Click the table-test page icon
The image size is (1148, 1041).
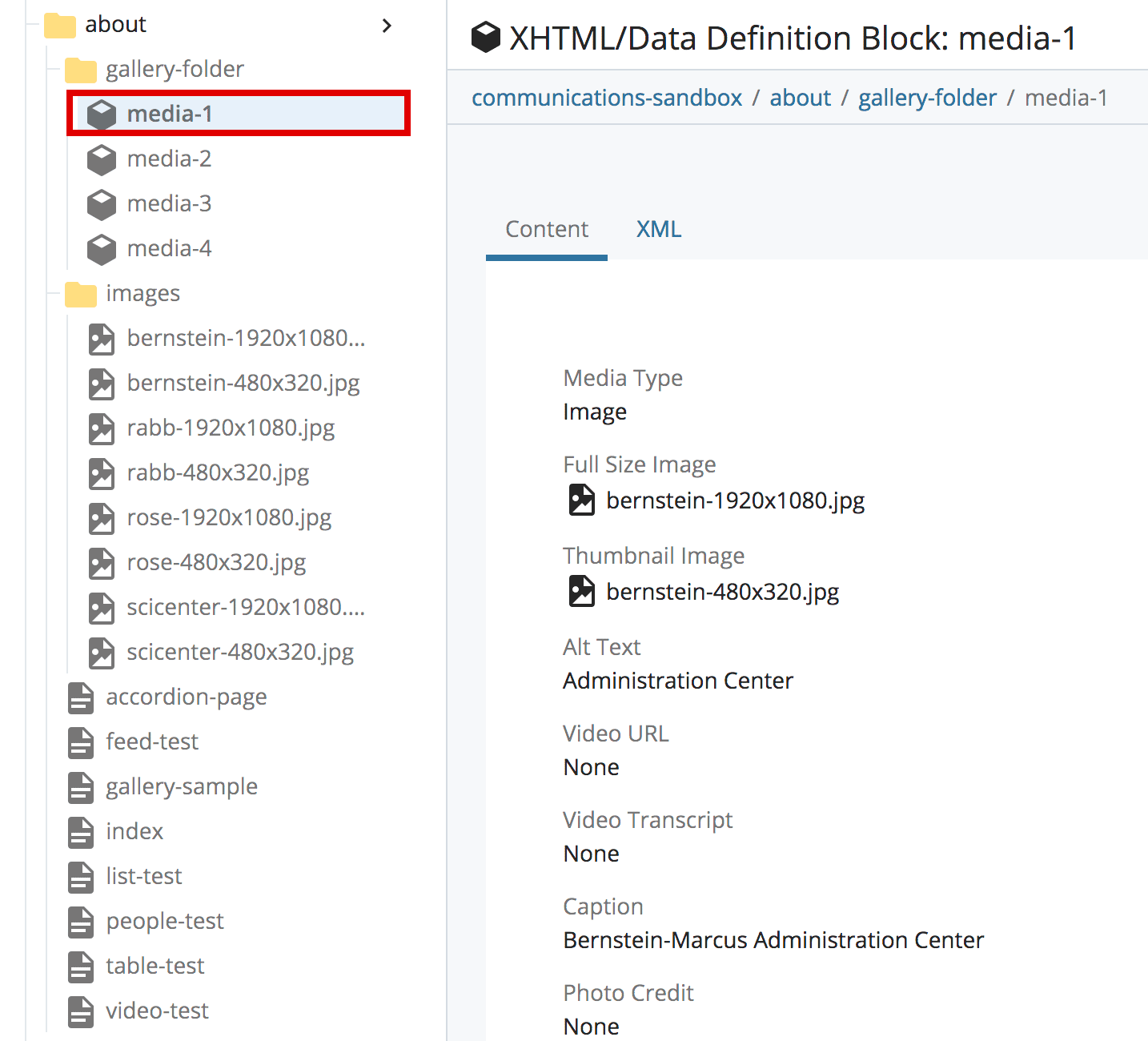tap(81, 967)
